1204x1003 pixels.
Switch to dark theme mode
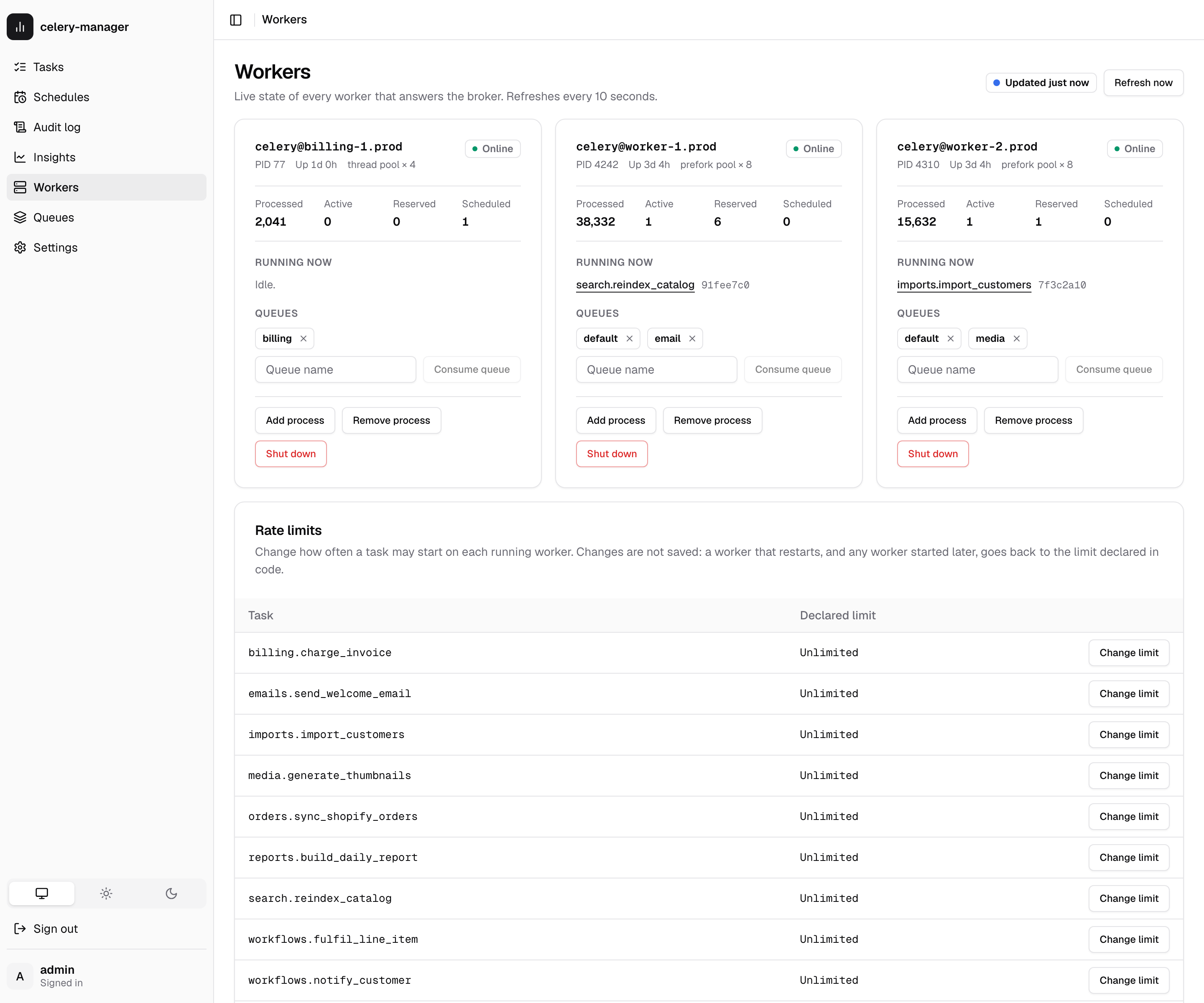(171, 893)
